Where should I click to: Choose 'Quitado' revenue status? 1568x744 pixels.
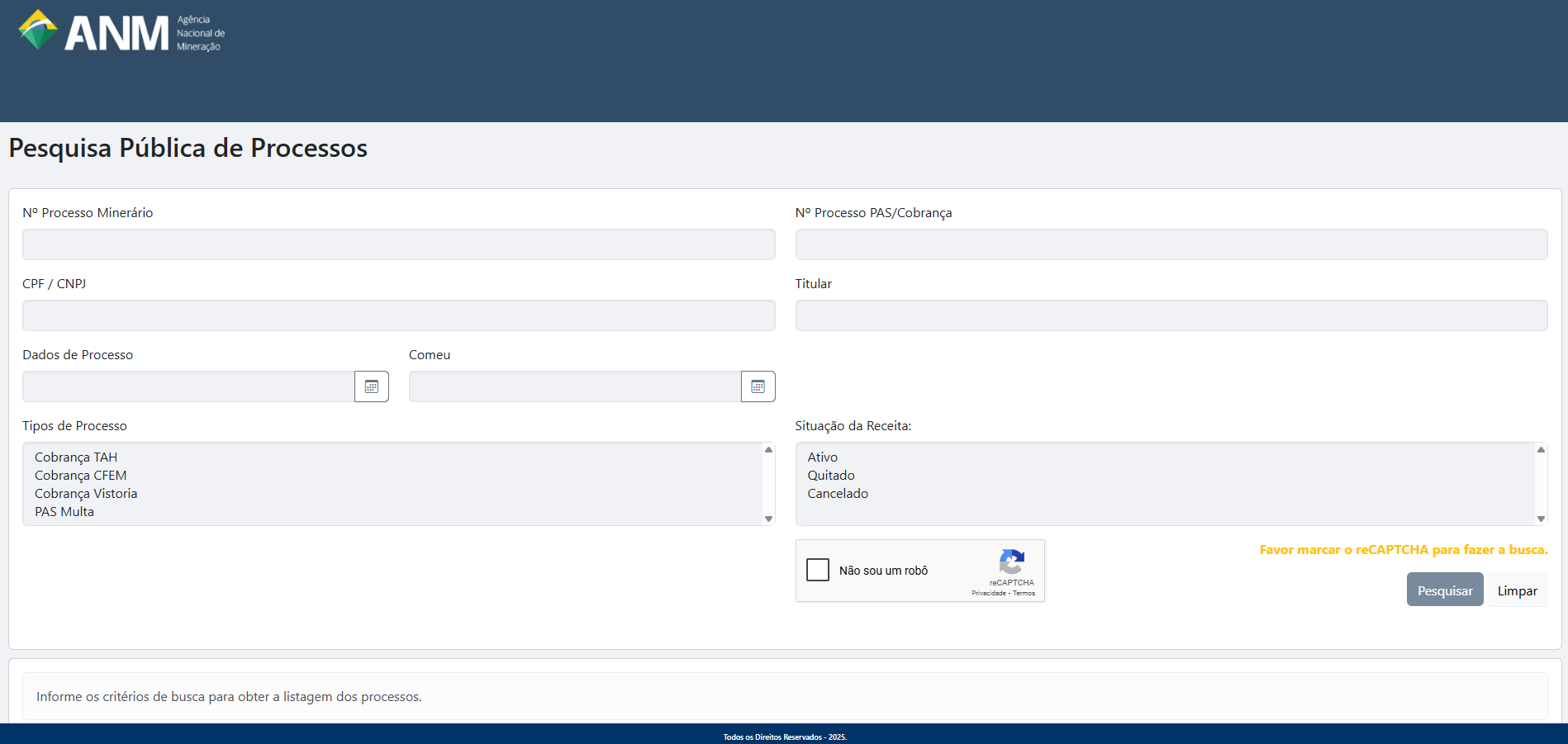tap(831, 476)
